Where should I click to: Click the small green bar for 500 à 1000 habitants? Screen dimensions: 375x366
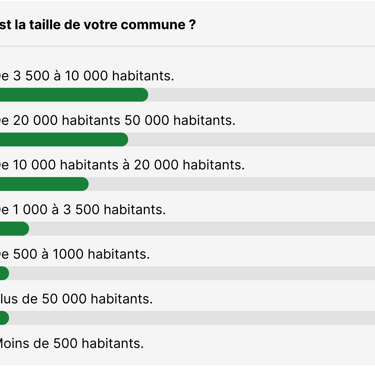pos(4,273)
